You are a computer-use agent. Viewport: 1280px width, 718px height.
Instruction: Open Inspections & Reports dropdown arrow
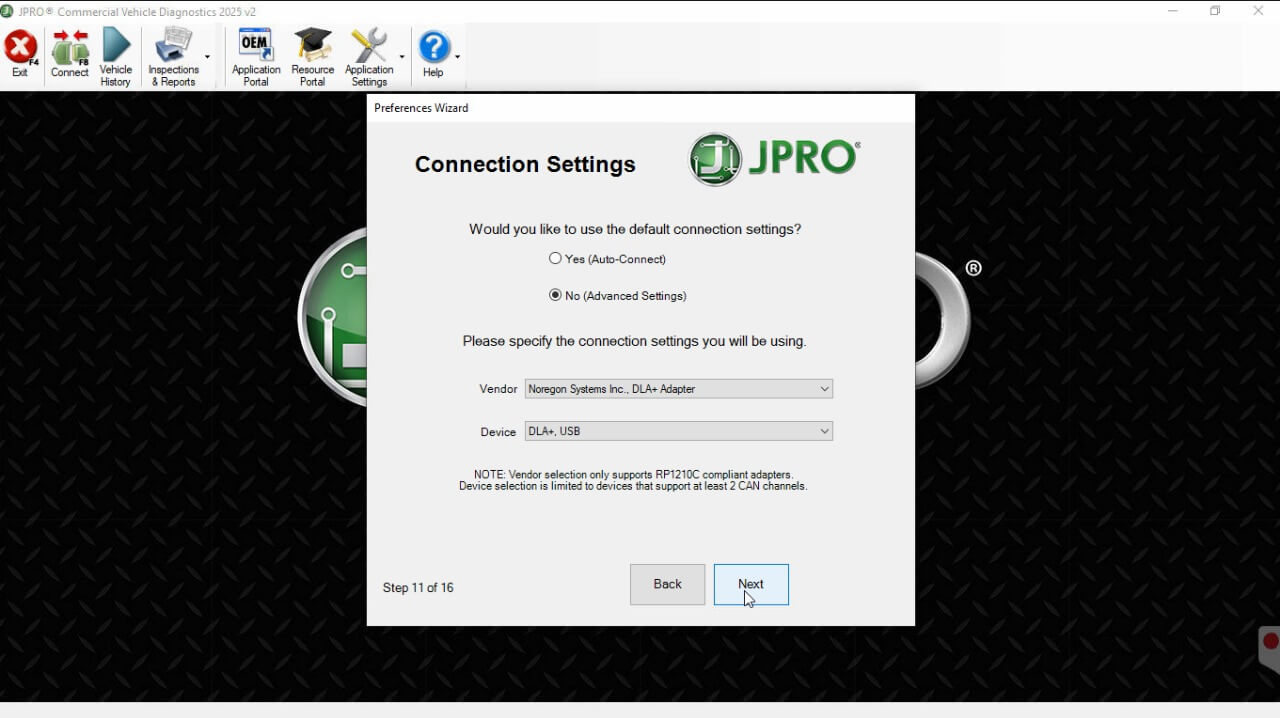coord(207,57)
